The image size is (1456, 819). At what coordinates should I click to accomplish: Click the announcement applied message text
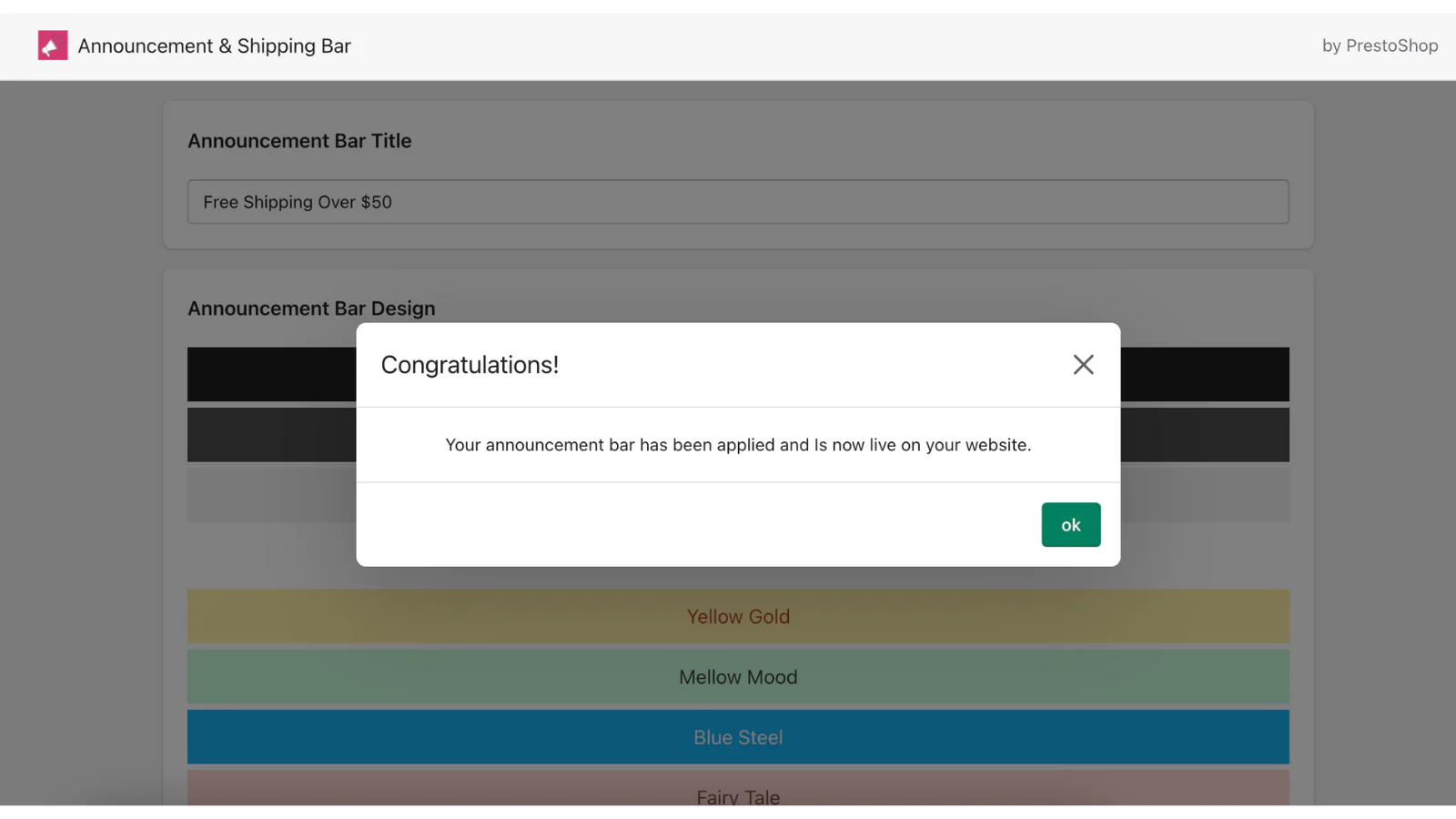pos(737,445)
